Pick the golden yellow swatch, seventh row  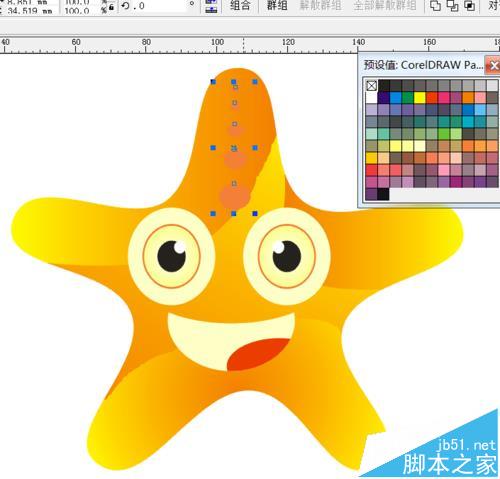[x=371, y=158]
